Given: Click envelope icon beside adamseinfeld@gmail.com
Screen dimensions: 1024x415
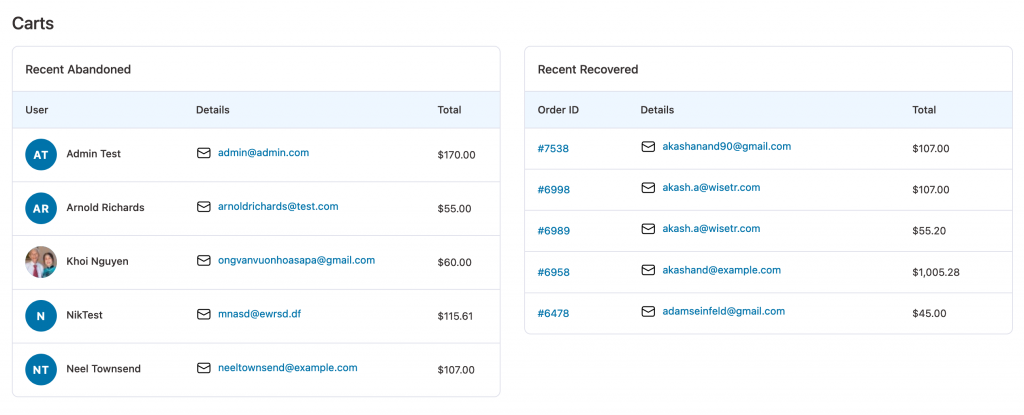Looking at the screenshot, I should [x=648, y=312].
